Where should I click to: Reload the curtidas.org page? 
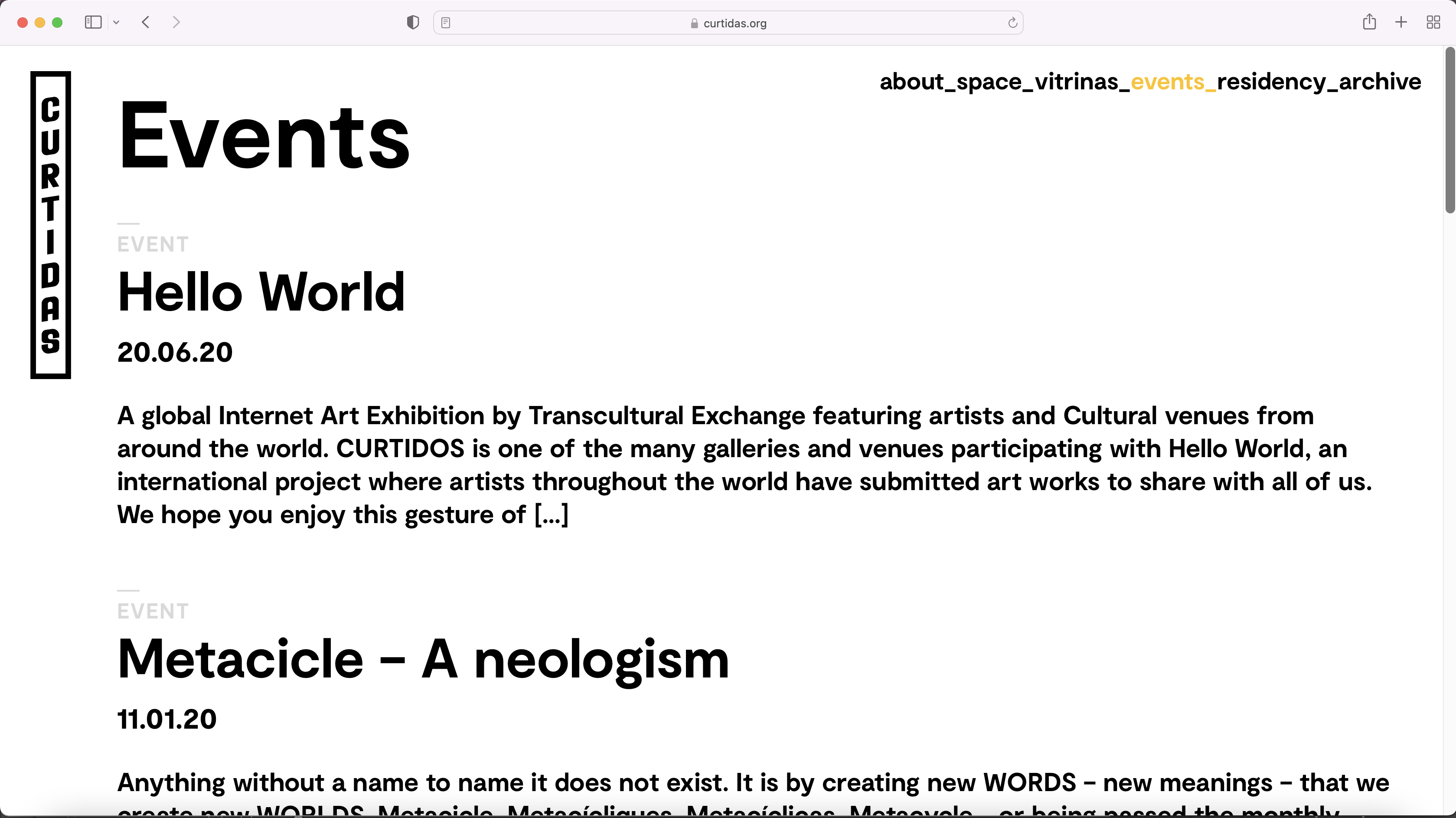point(1012,23)
